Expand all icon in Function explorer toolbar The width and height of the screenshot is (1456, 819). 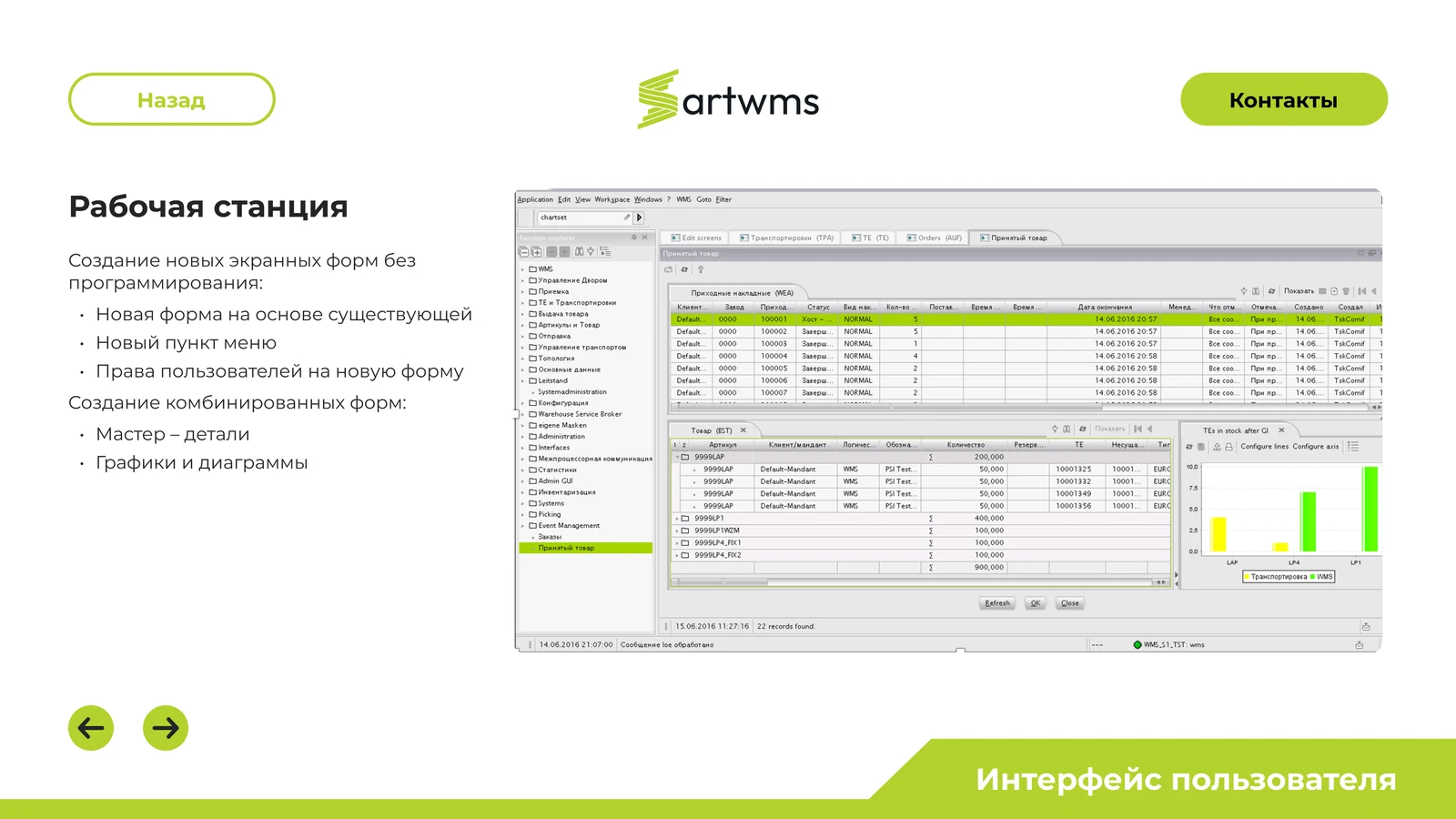point(536,251)
